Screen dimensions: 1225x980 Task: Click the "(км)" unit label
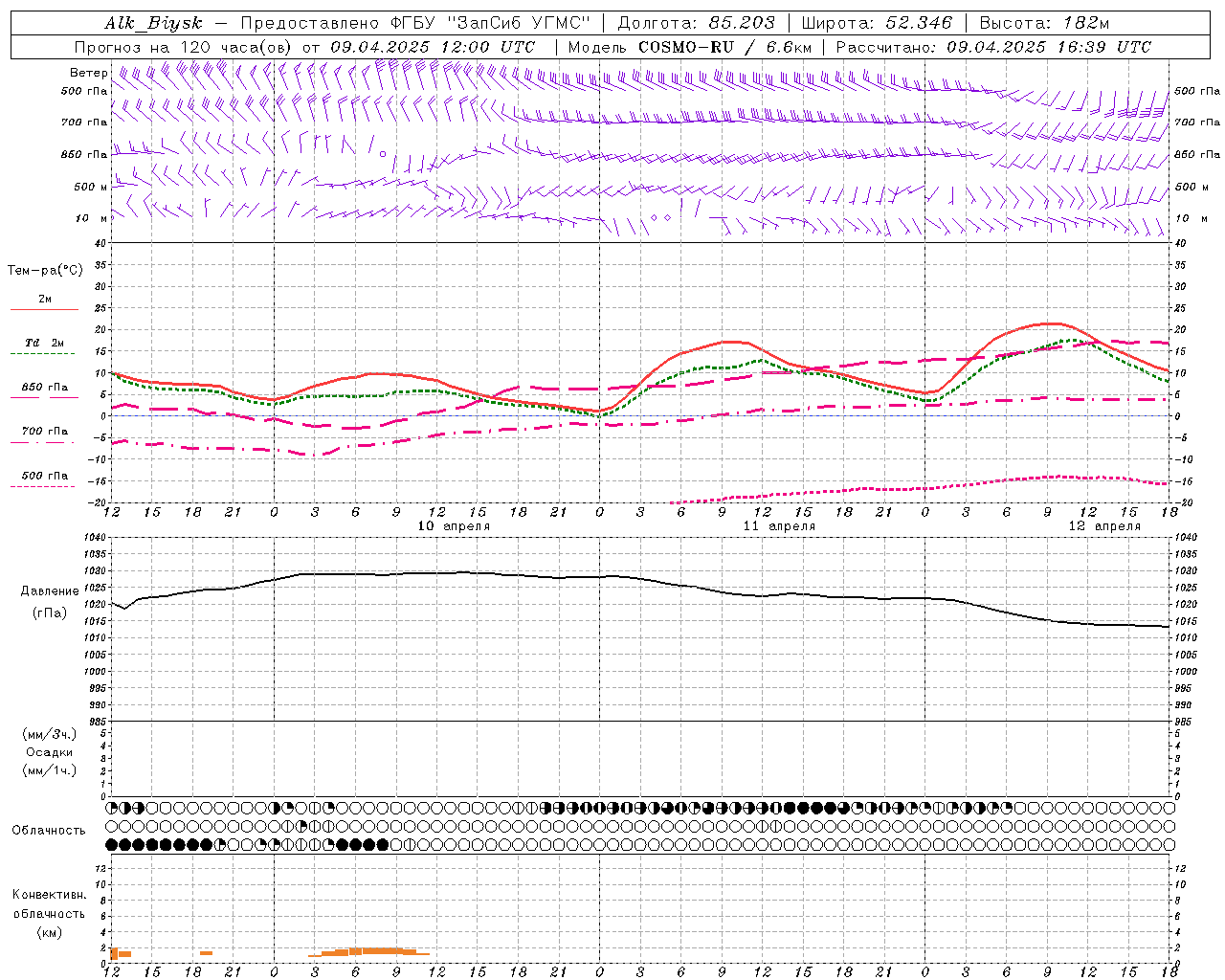49,932
